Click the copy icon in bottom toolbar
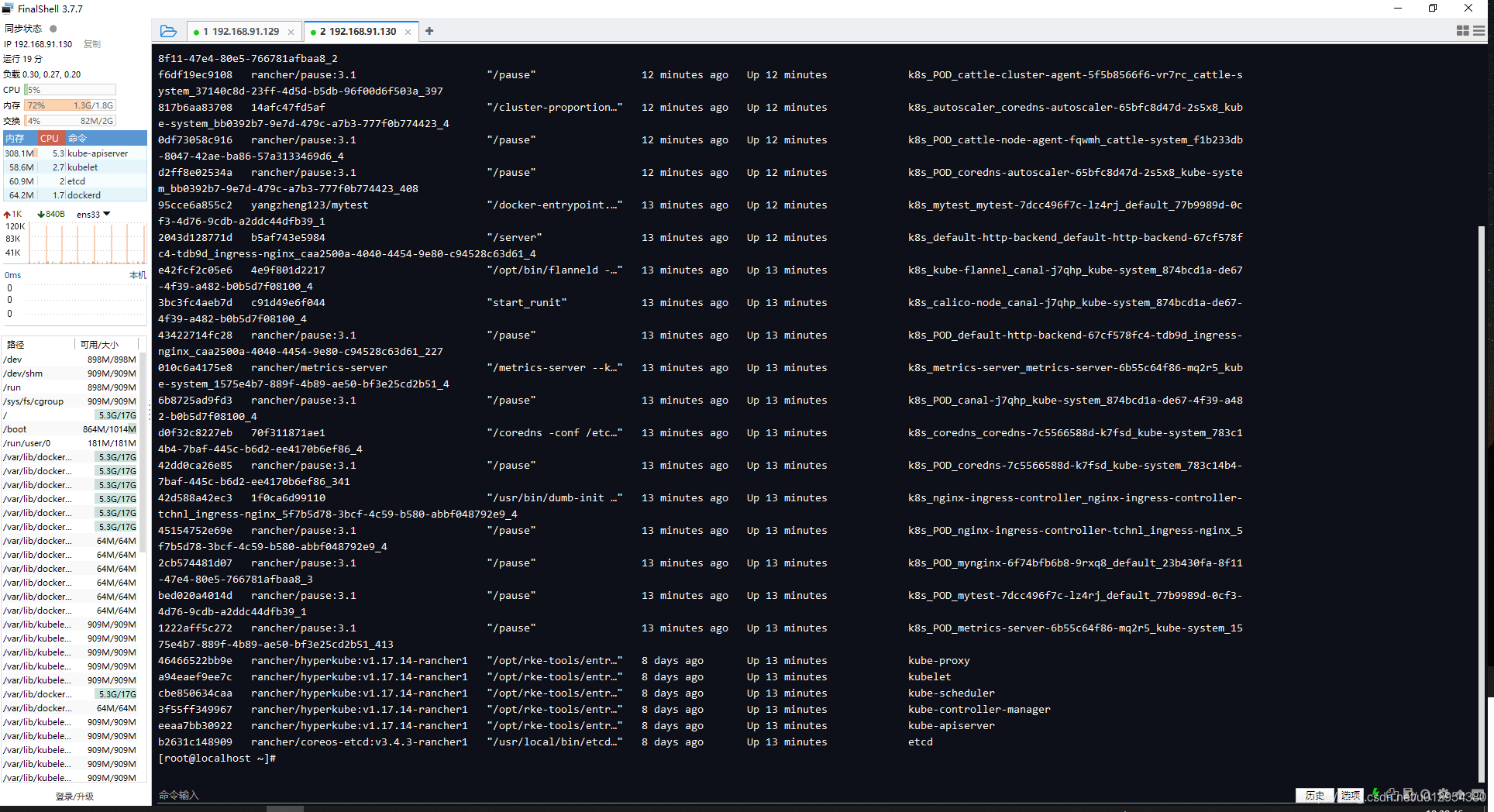The width and height of the screenshot is (1494, 812). [x=1392, y=795]
